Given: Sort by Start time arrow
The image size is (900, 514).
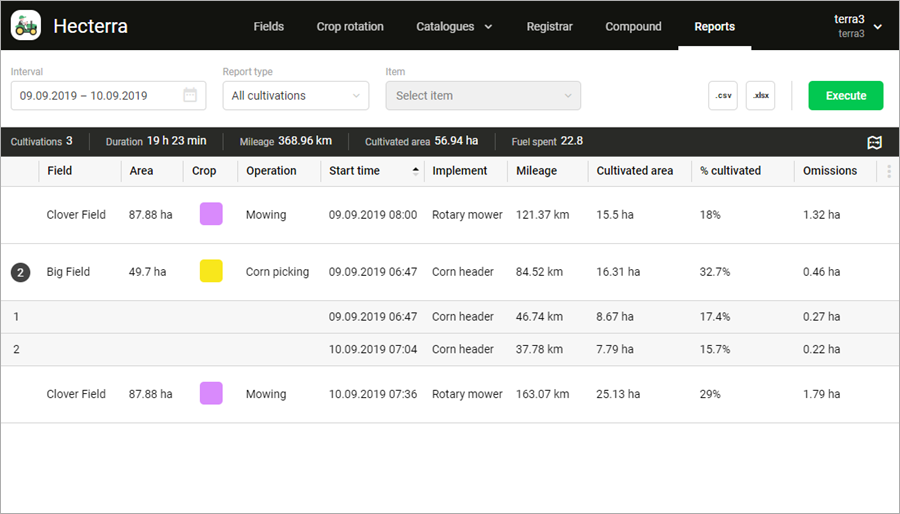Looking at the screenshot, I should [x=415, y=171].
